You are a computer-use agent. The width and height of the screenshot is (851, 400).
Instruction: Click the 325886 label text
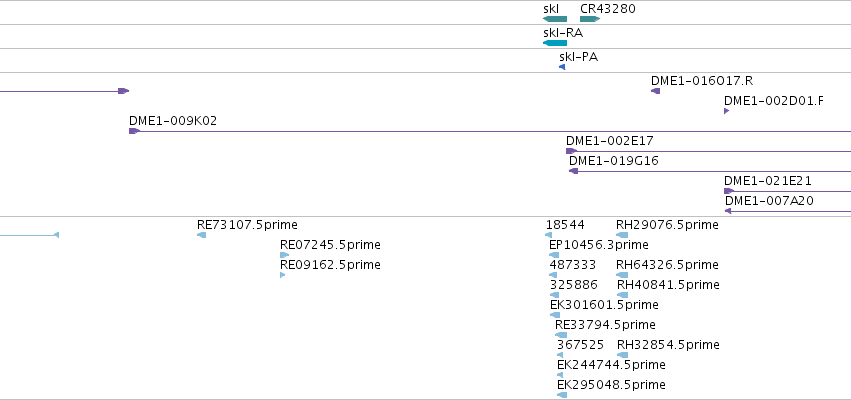[x=574, y=285]
